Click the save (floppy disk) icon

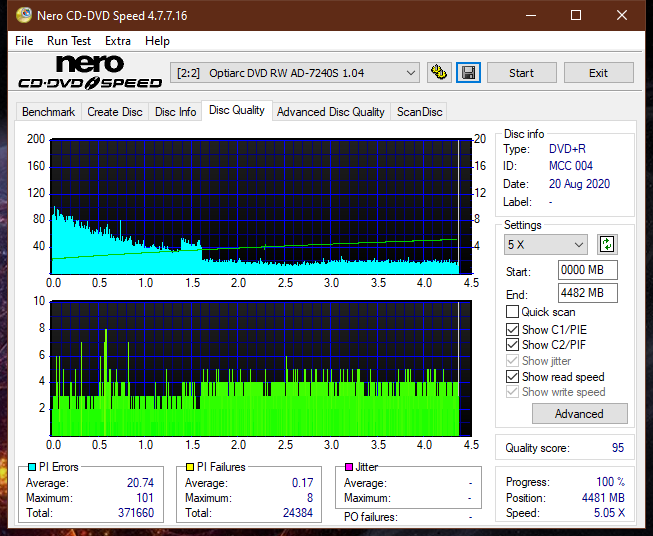pos(469,73)
